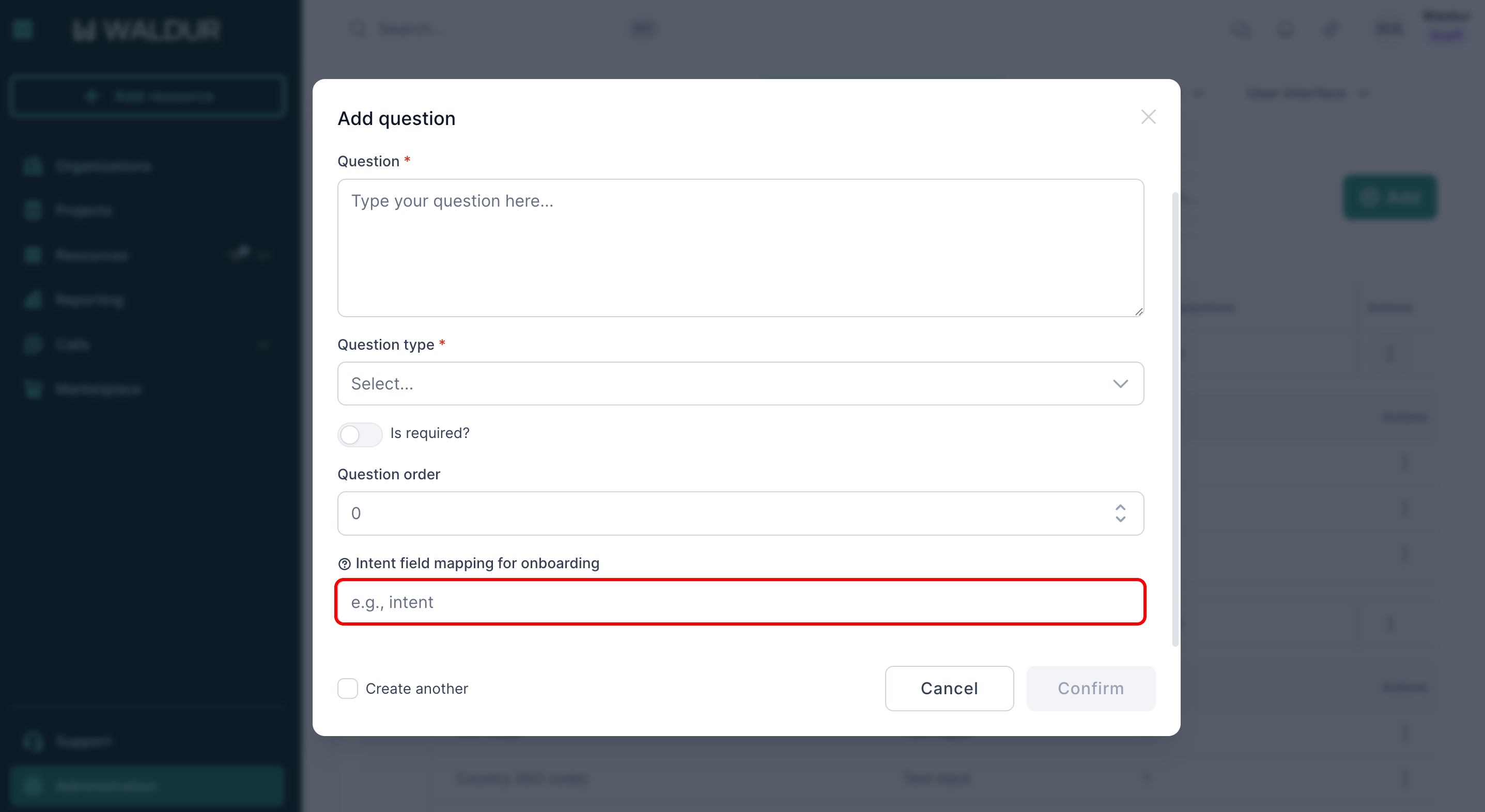The image size is (1485, 812).
Task: Click the Is required? label
Action: tap(429, 433)
